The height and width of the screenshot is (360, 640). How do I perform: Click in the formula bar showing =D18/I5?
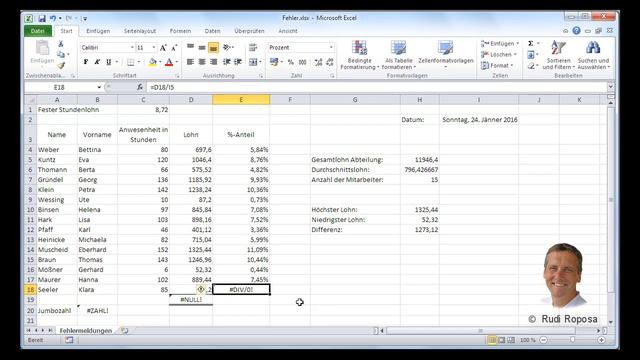pos(376,87)
